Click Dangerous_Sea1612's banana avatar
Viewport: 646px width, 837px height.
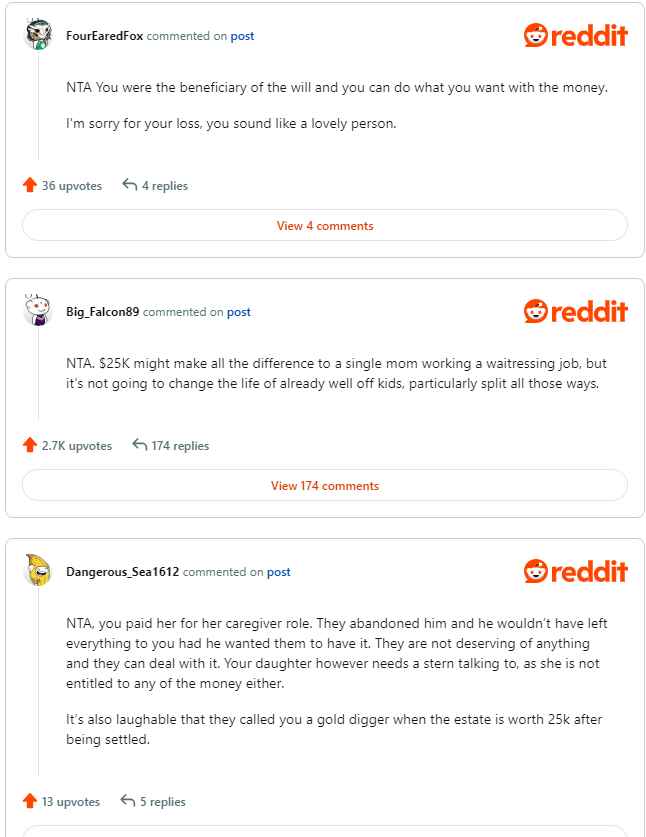[x=38, y=571]
